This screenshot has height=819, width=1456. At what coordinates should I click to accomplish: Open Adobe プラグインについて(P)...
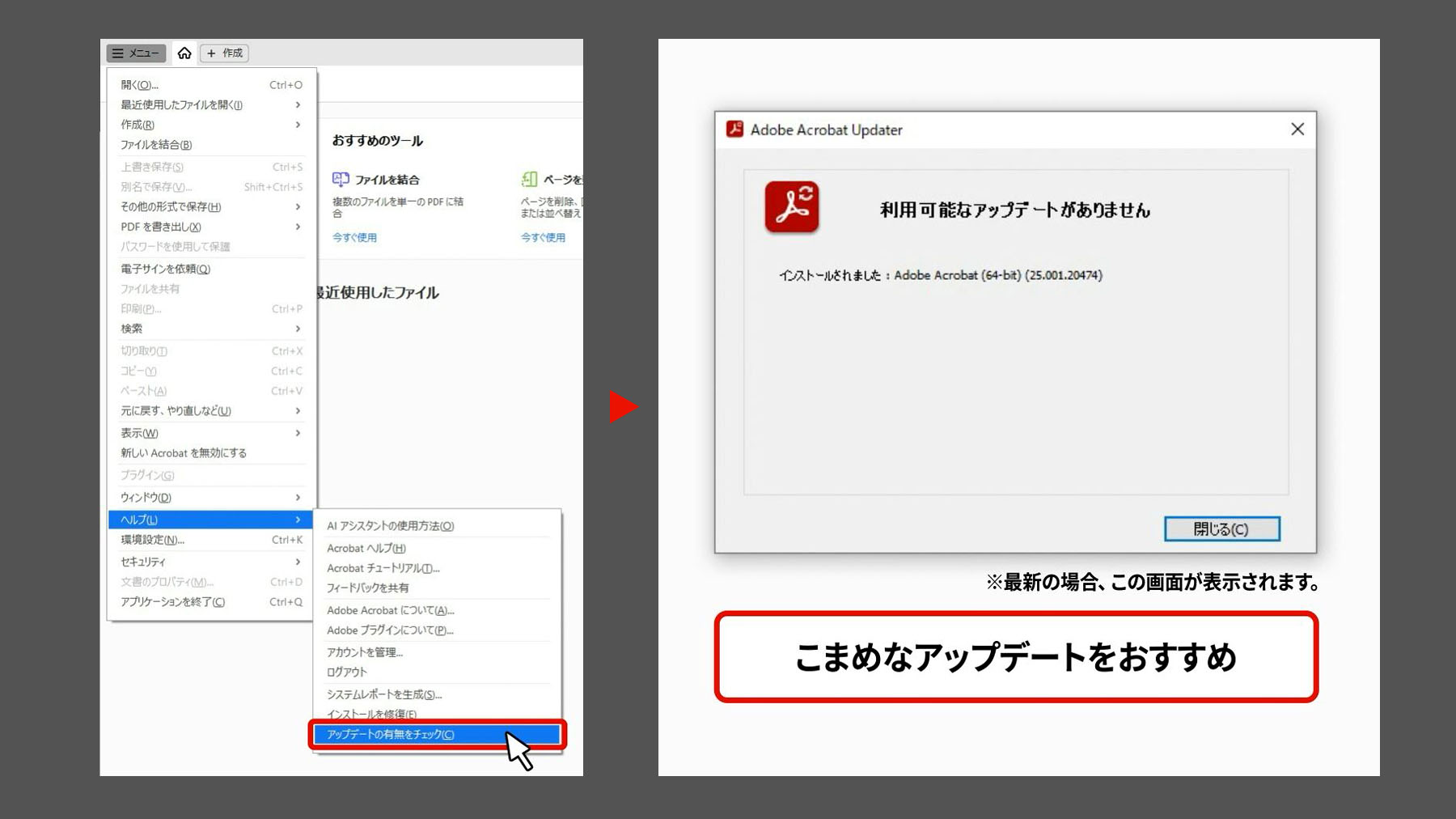click(x=437, y=630)
